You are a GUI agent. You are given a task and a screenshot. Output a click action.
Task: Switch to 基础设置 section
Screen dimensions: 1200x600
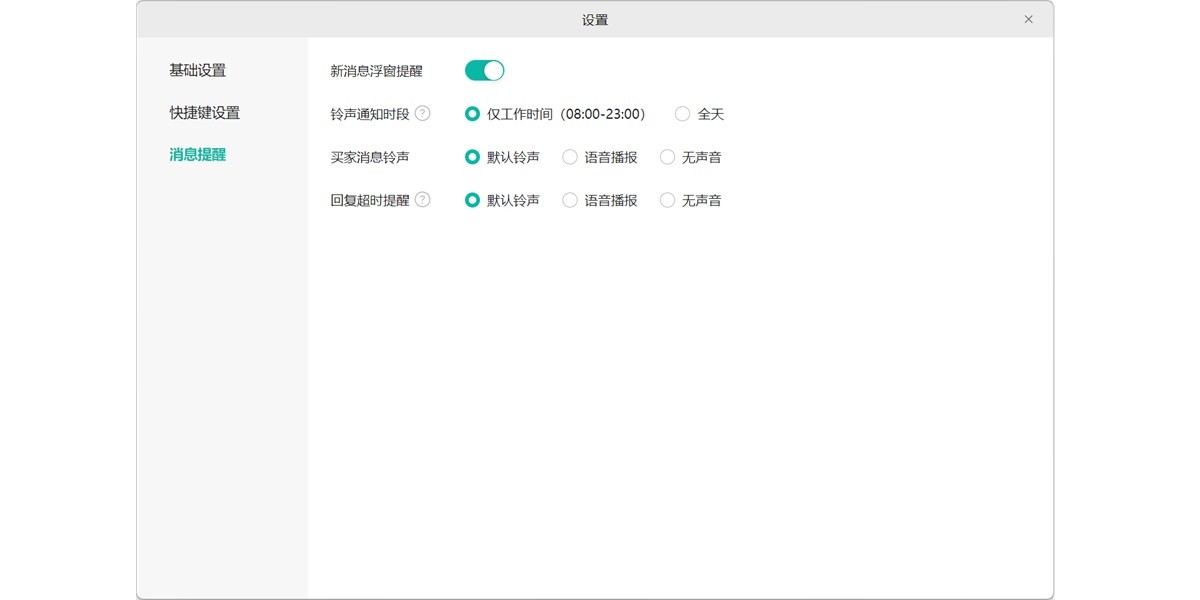[x=197, y=70]
